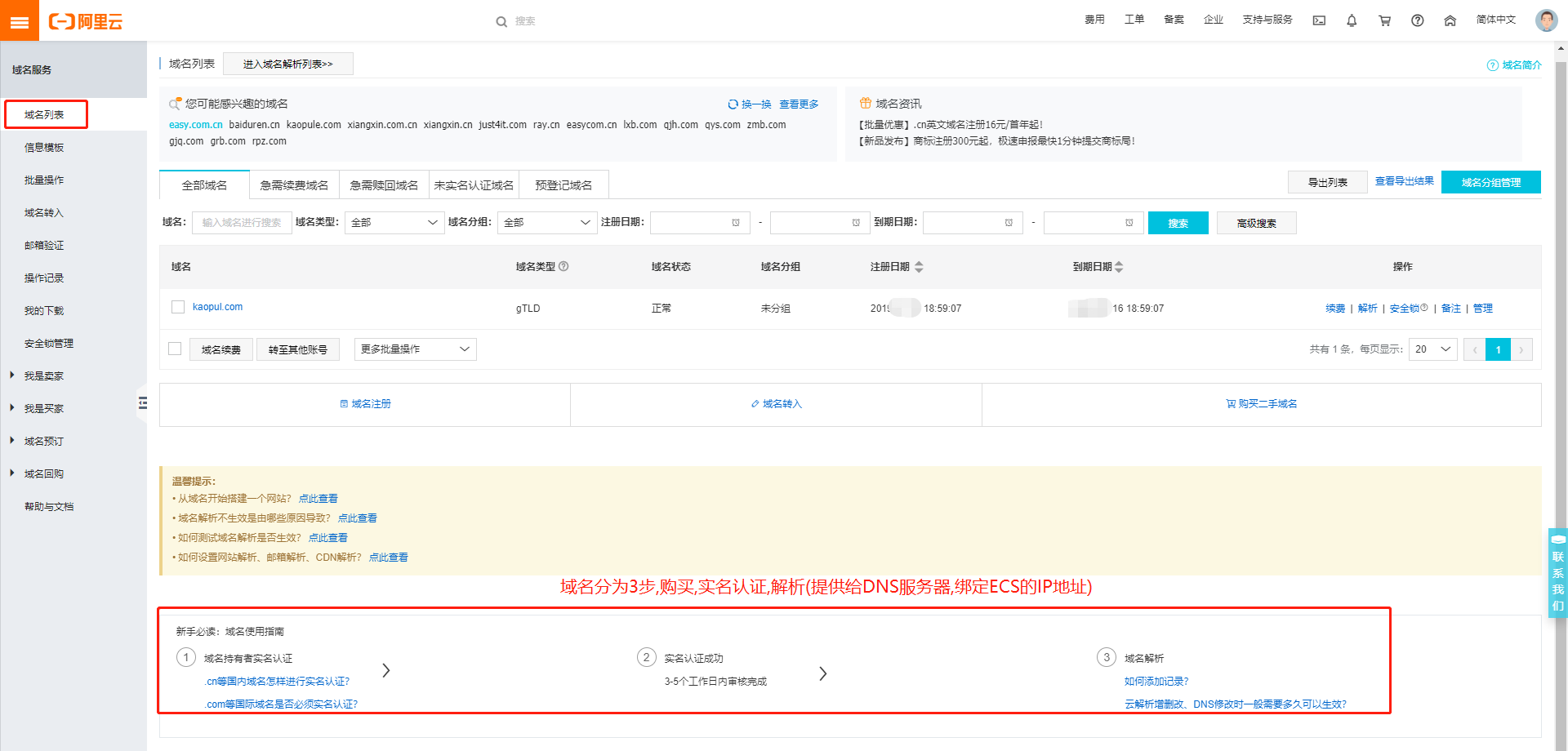This screenshot has height=751, width=1568.
Task: Click the Alibaba Cloud (阿里云) logo
Action: [x=90, y=20]
